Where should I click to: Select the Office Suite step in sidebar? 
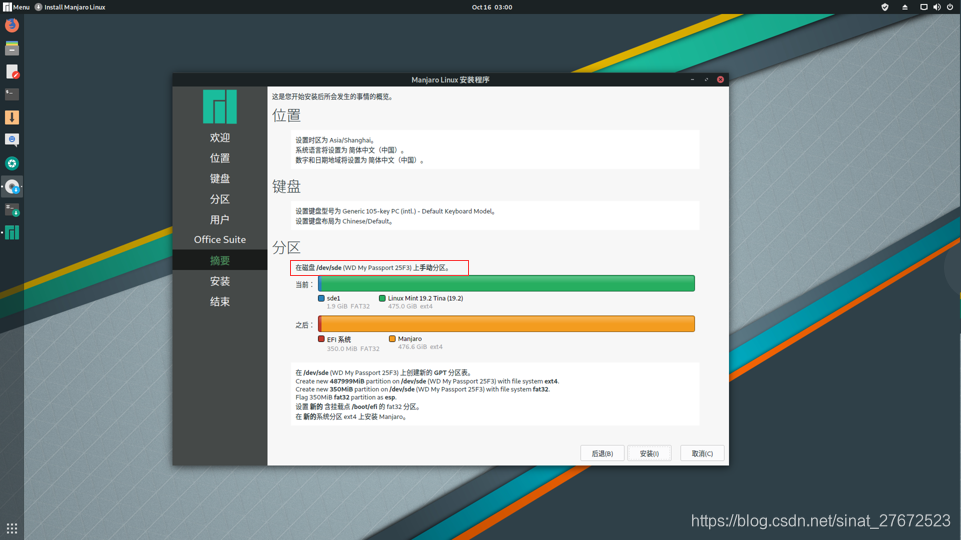point(219,240)
